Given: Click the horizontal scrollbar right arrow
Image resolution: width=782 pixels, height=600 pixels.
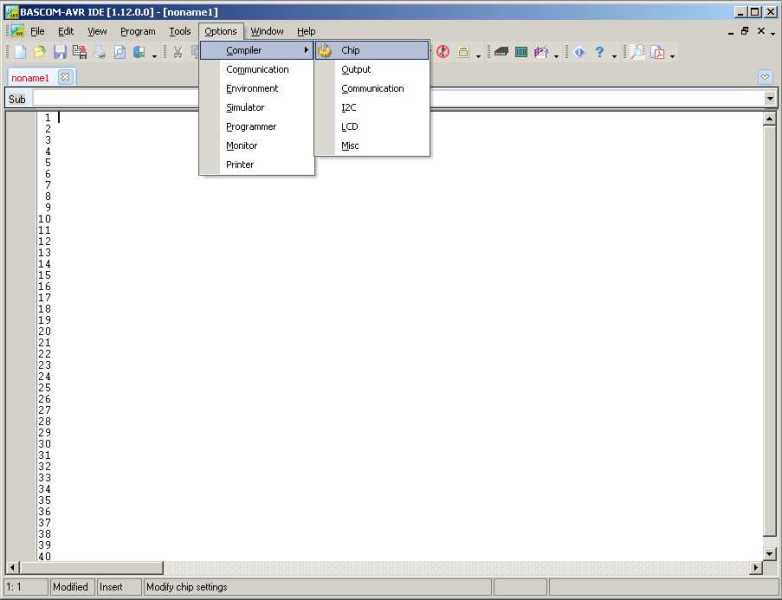Looking at the screenshot, I should 756,567.
